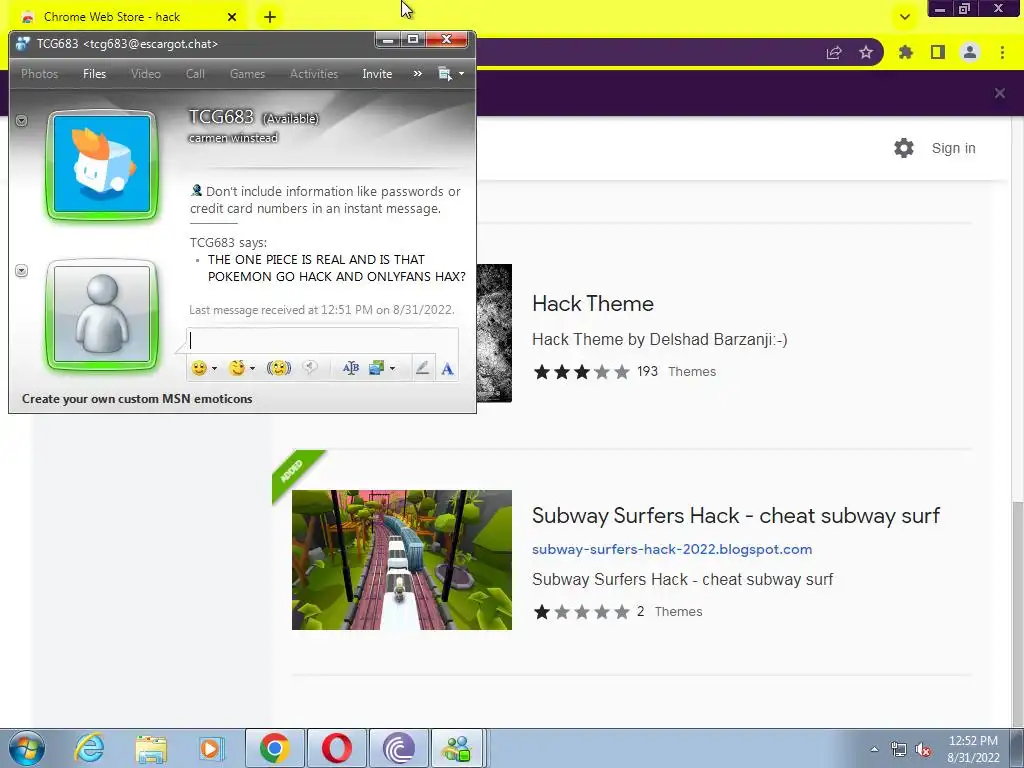Select Call in MSN chat toolbar
The image size is (1024, 768).
195,74
